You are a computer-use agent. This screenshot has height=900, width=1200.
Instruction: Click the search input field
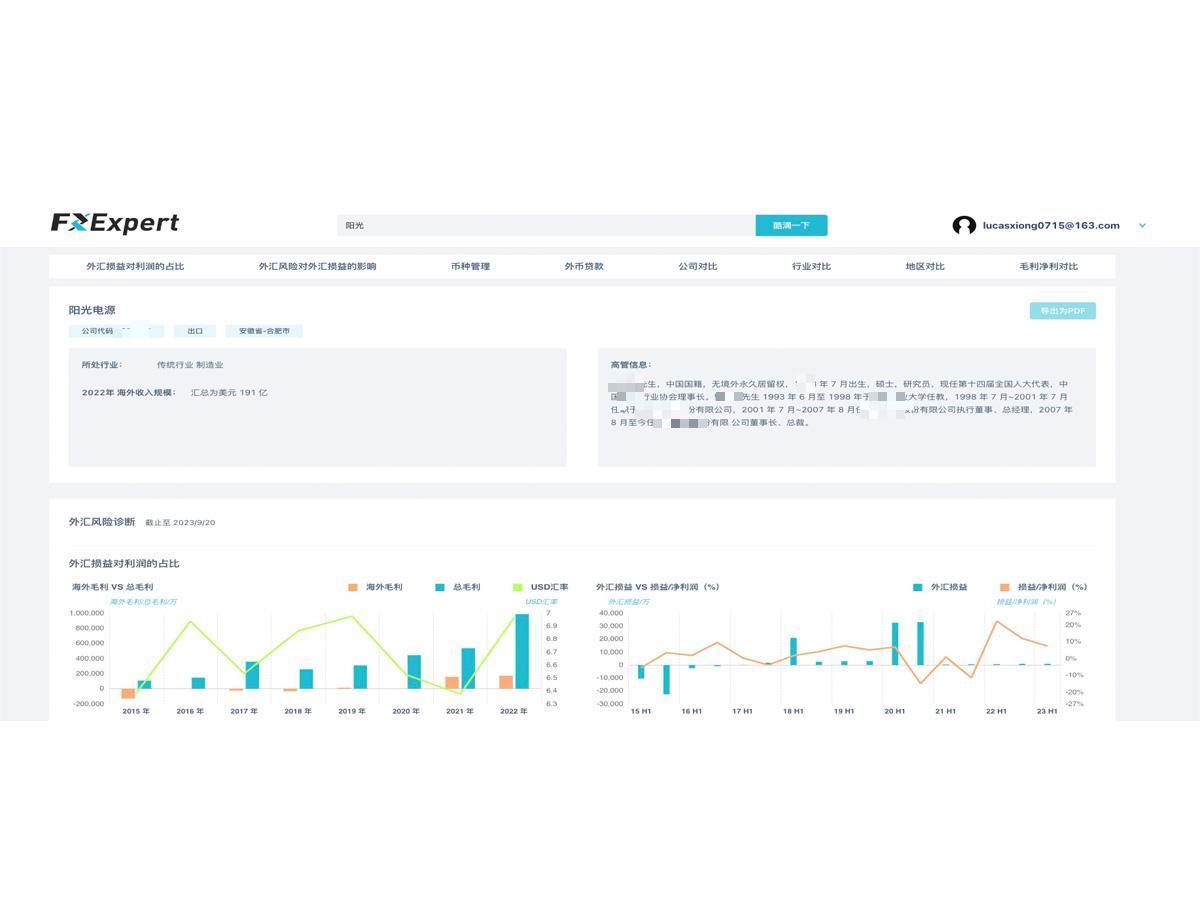click(545, 226)
